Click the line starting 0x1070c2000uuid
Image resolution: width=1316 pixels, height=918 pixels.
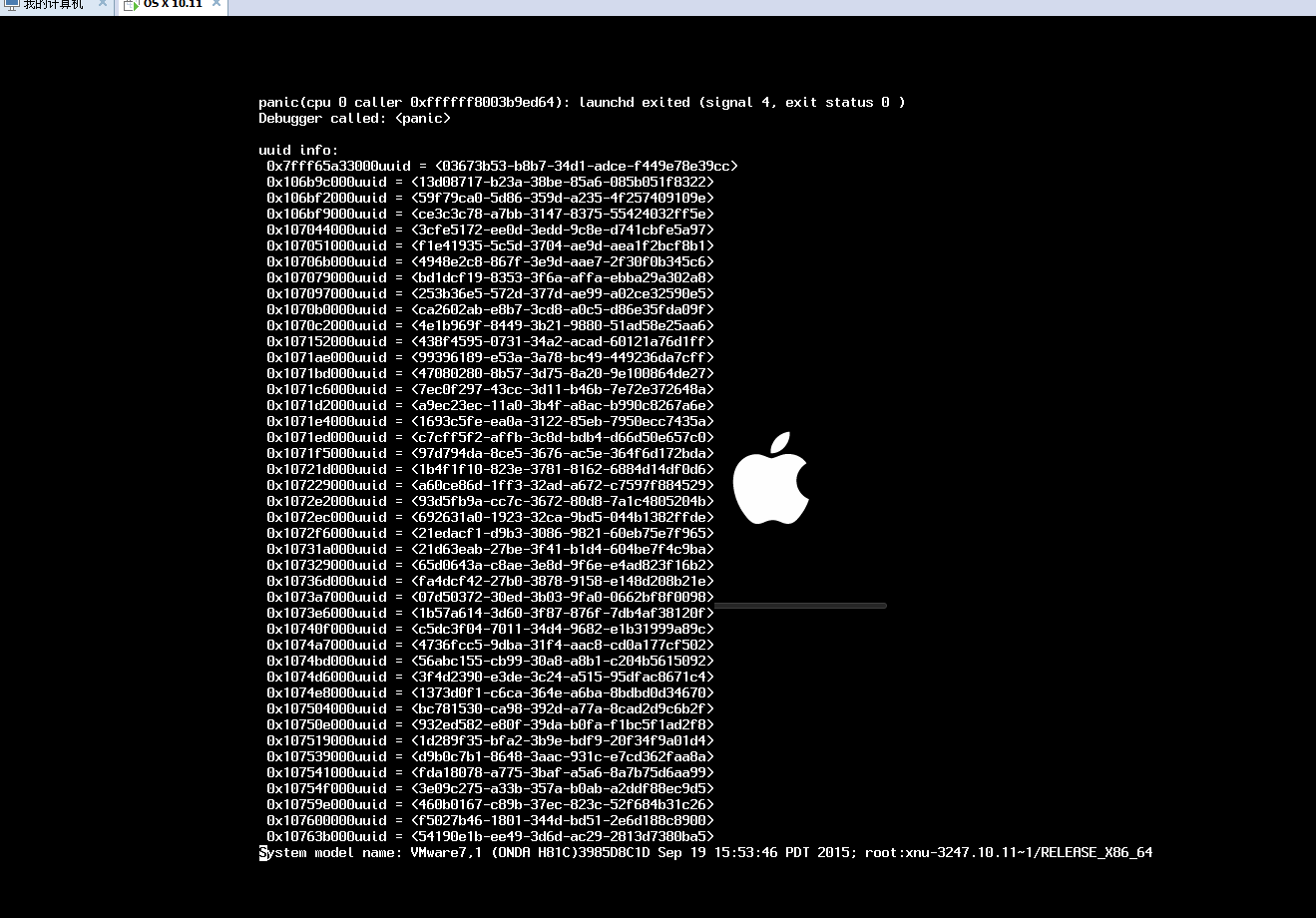[x=490, y=325]
